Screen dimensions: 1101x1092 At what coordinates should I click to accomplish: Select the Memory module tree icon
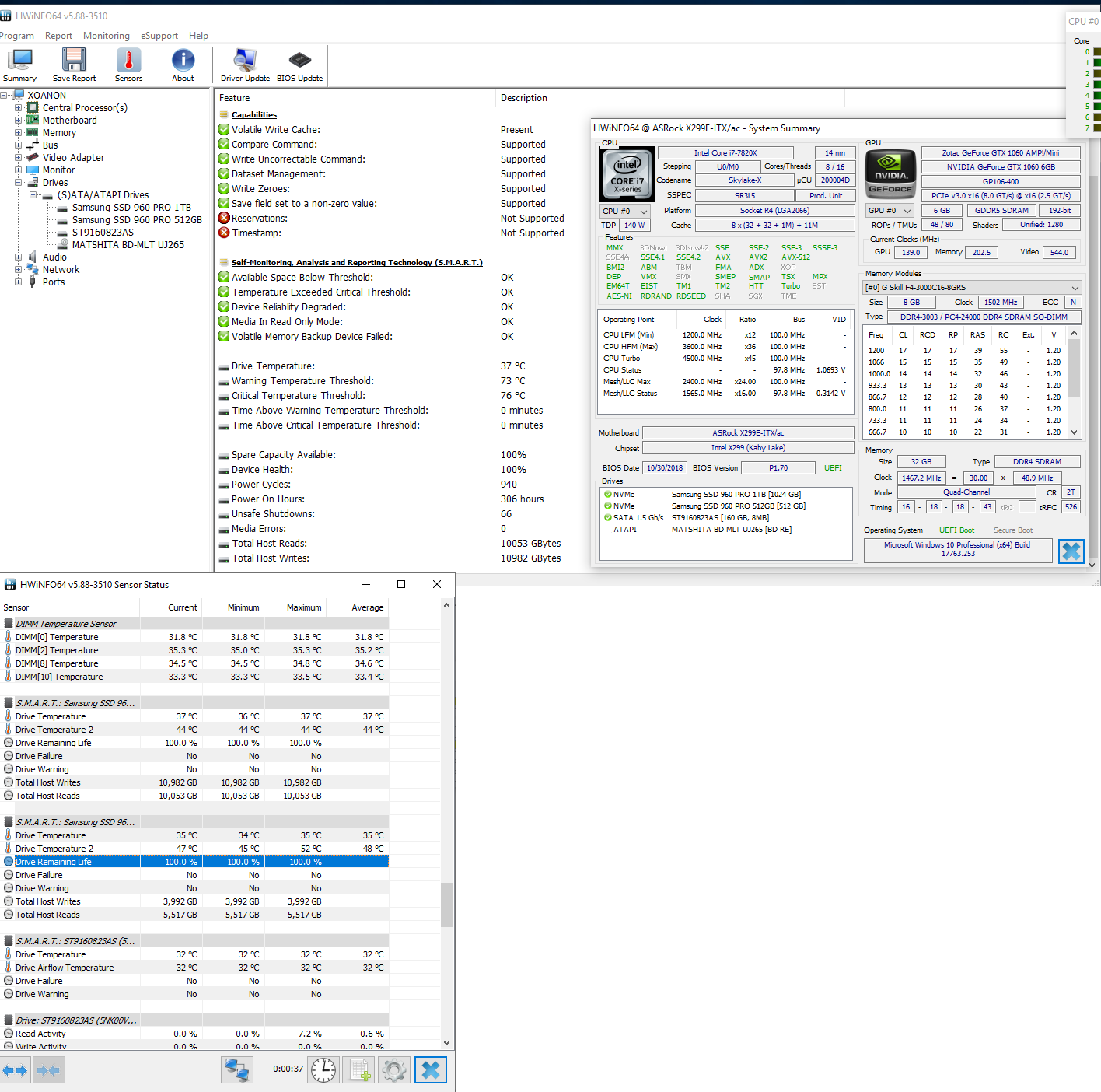[33, 133]
